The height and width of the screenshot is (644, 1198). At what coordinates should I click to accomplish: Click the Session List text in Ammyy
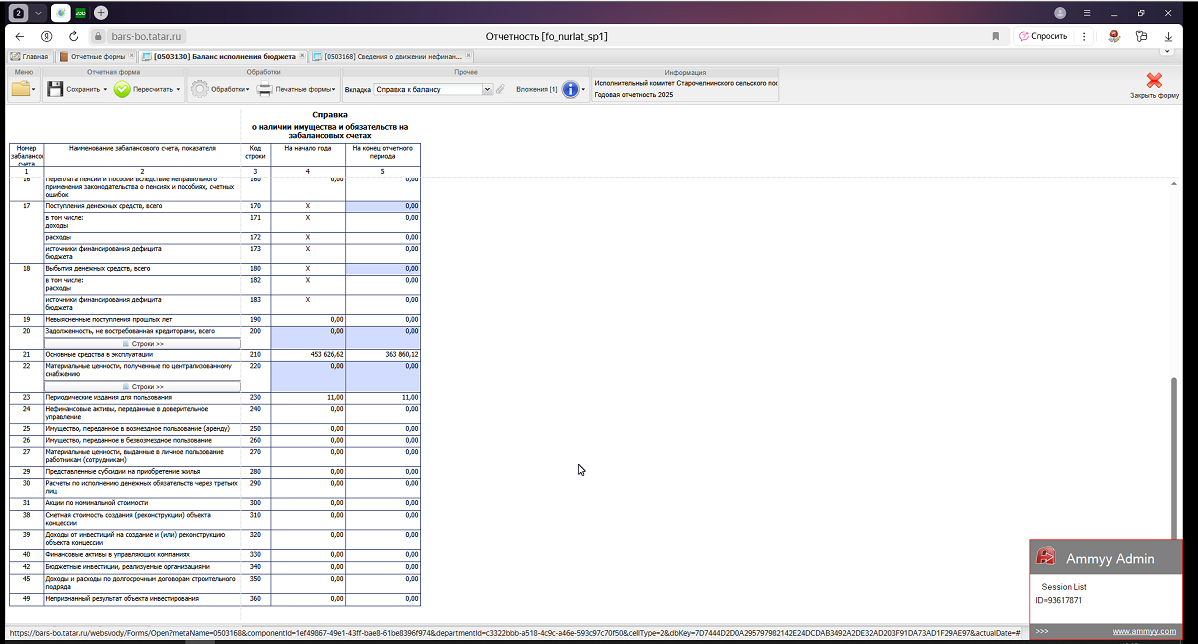1064,587
